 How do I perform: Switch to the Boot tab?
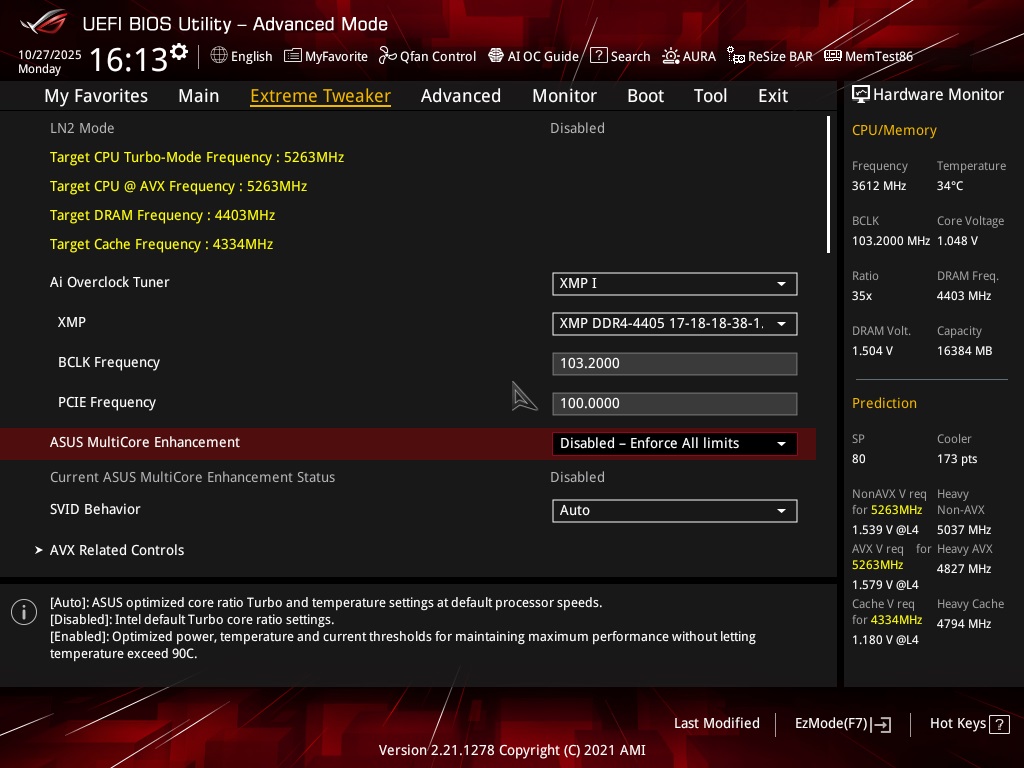pos(645,96)
